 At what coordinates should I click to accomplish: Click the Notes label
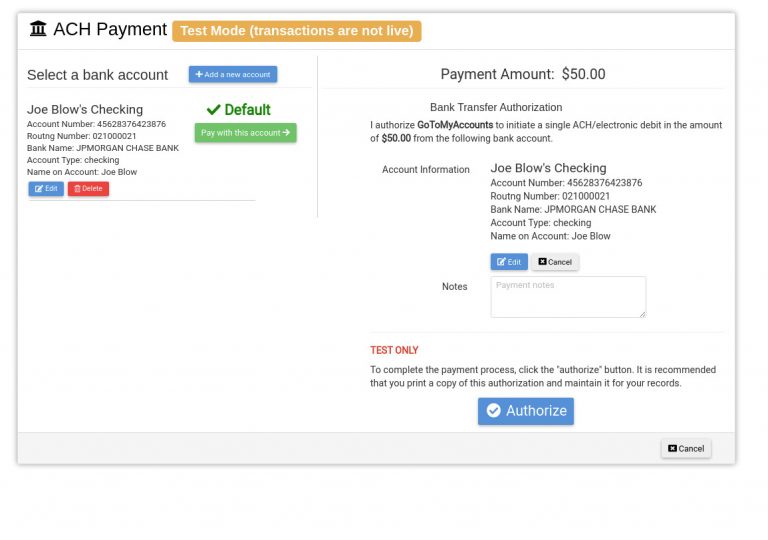click(455, 287)
